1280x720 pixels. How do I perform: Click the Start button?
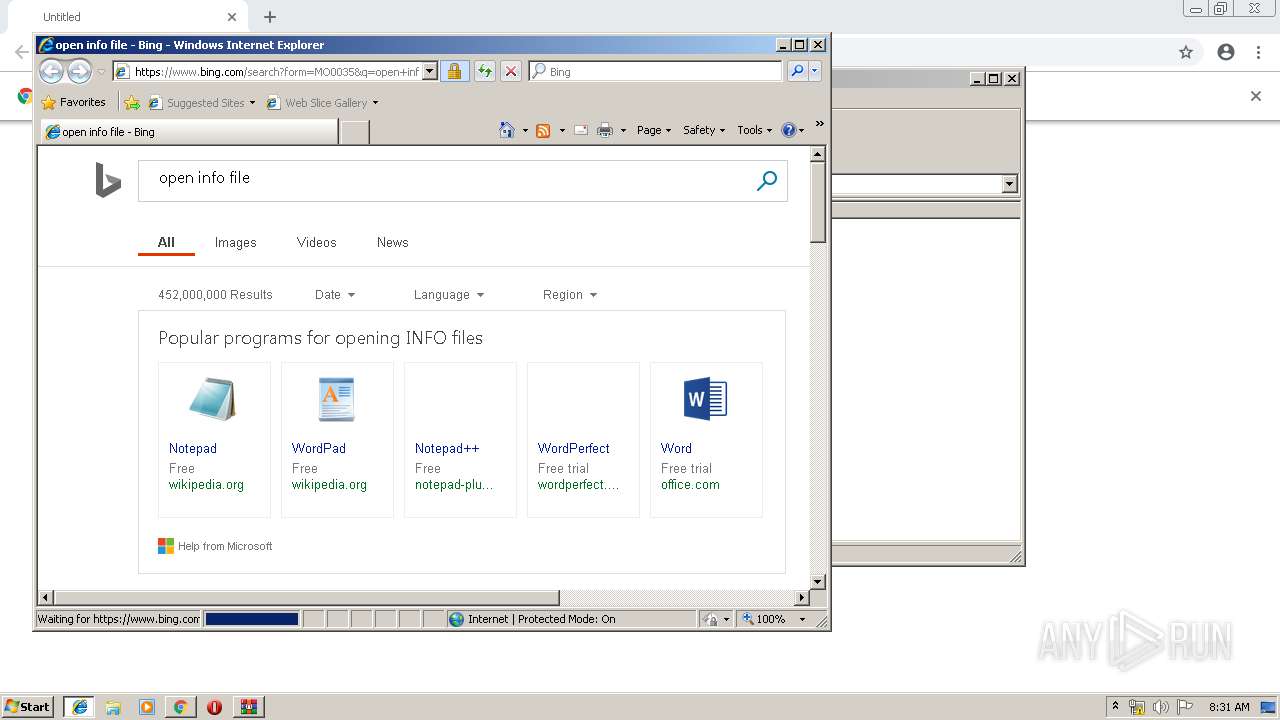tap(27, 707)
